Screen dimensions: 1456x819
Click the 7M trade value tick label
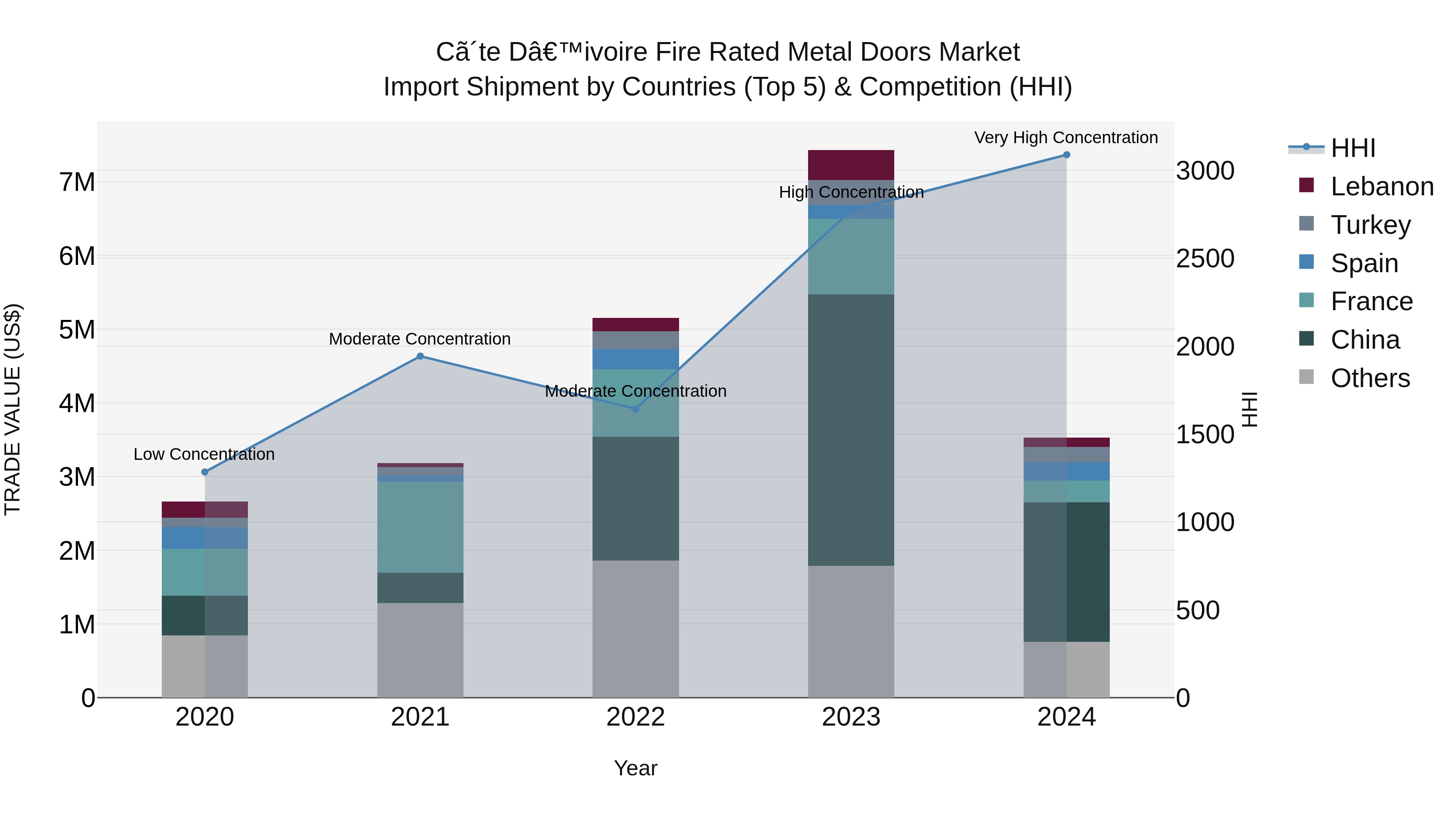77,182
